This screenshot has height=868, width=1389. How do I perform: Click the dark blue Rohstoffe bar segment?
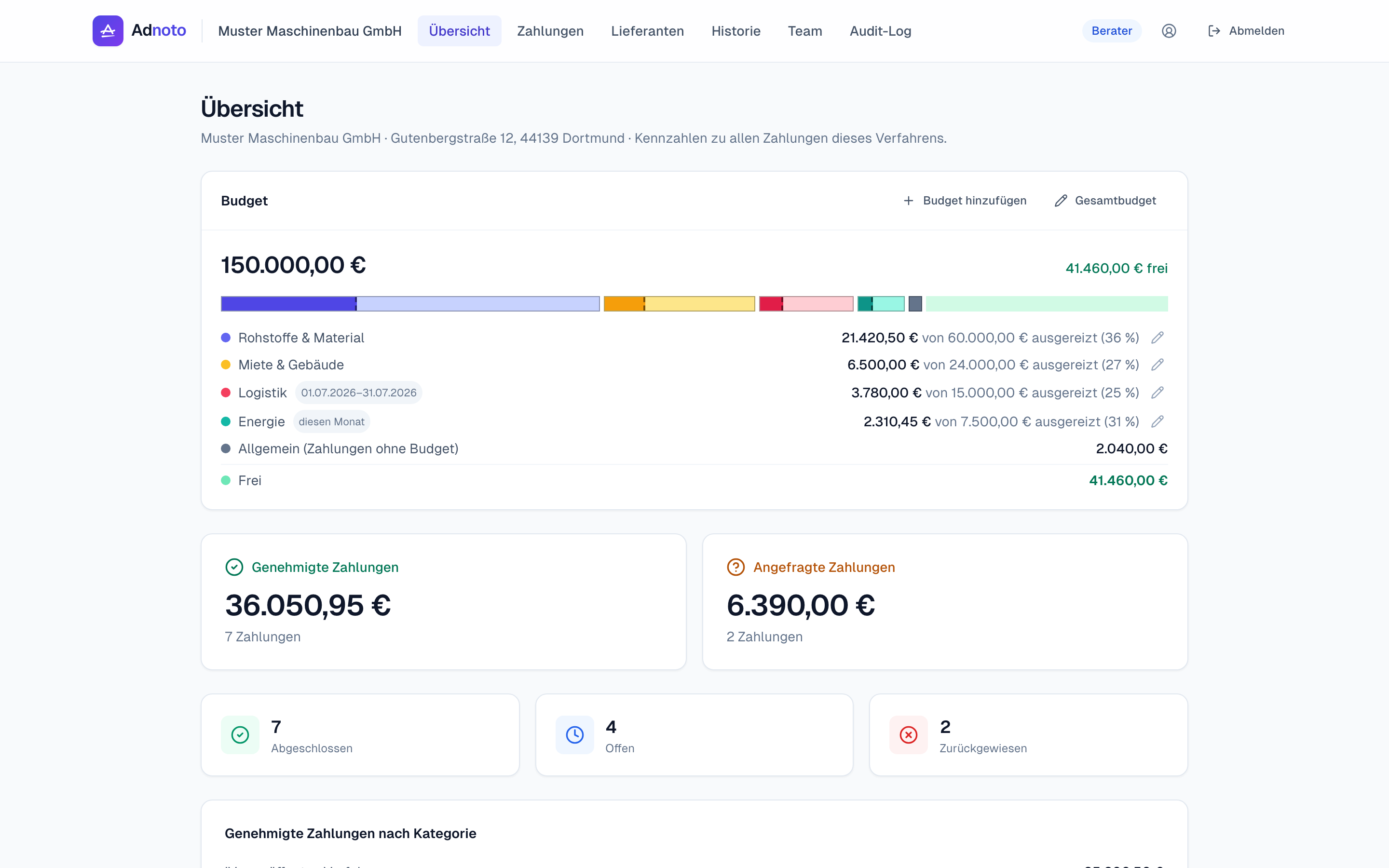[x=289, y=304]
